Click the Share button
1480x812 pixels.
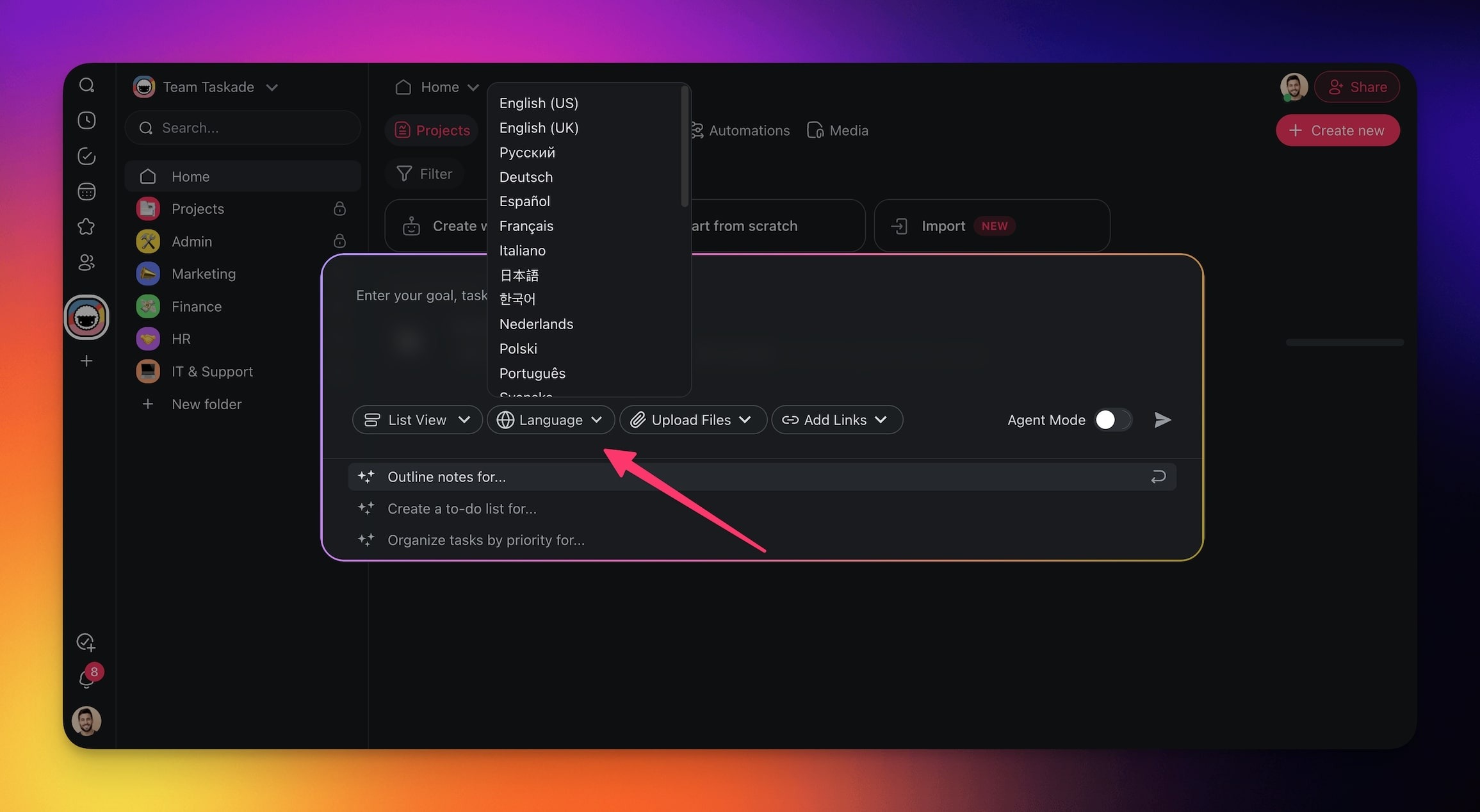[1356, 87]
